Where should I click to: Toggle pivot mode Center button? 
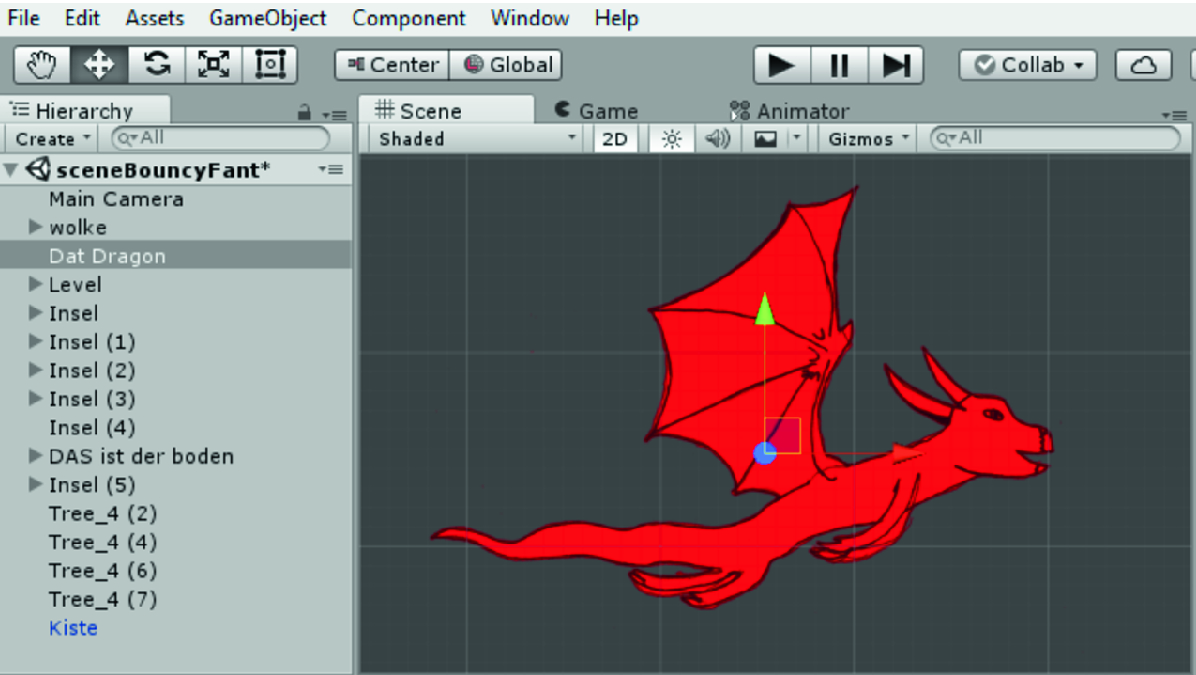[x=392, y=65]
